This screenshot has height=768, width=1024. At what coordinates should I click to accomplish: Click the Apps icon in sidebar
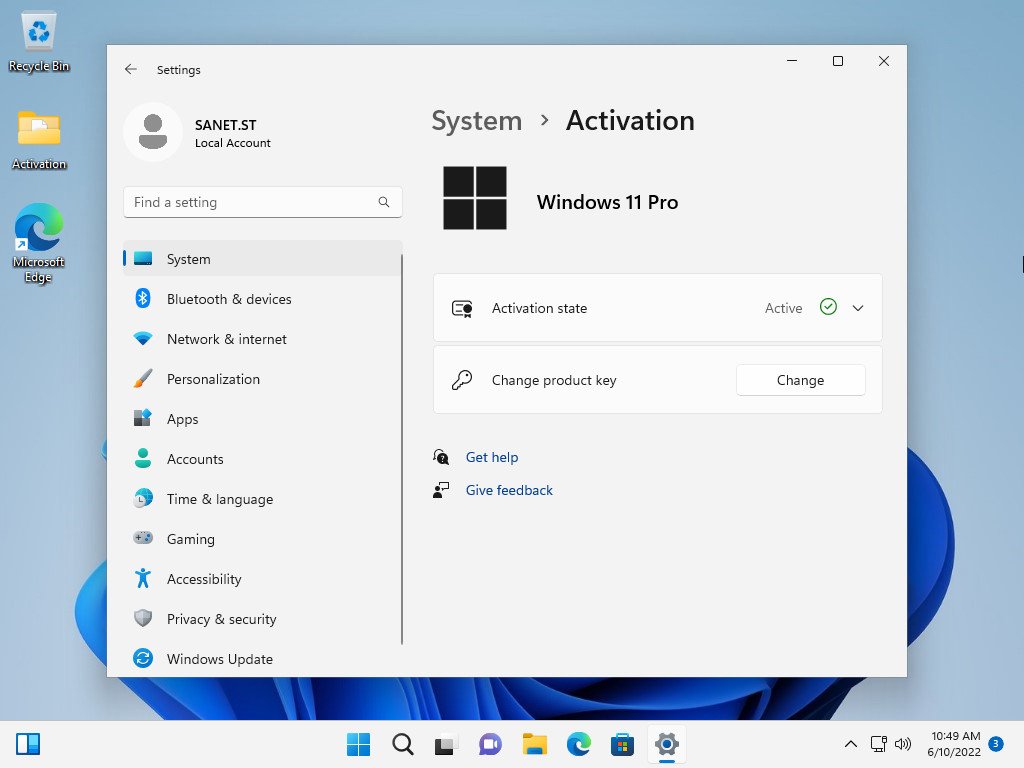(143, 418)
